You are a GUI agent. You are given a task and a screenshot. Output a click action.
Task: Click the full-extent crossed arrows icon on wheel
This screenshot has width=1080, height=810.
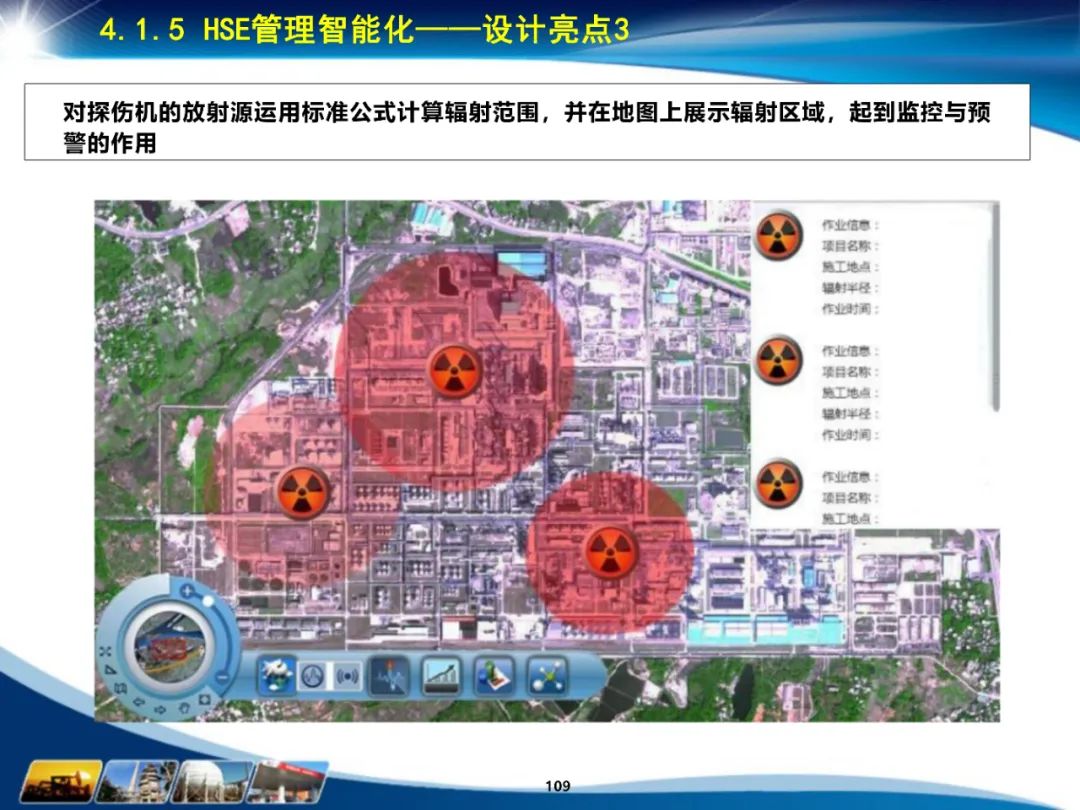105,651
